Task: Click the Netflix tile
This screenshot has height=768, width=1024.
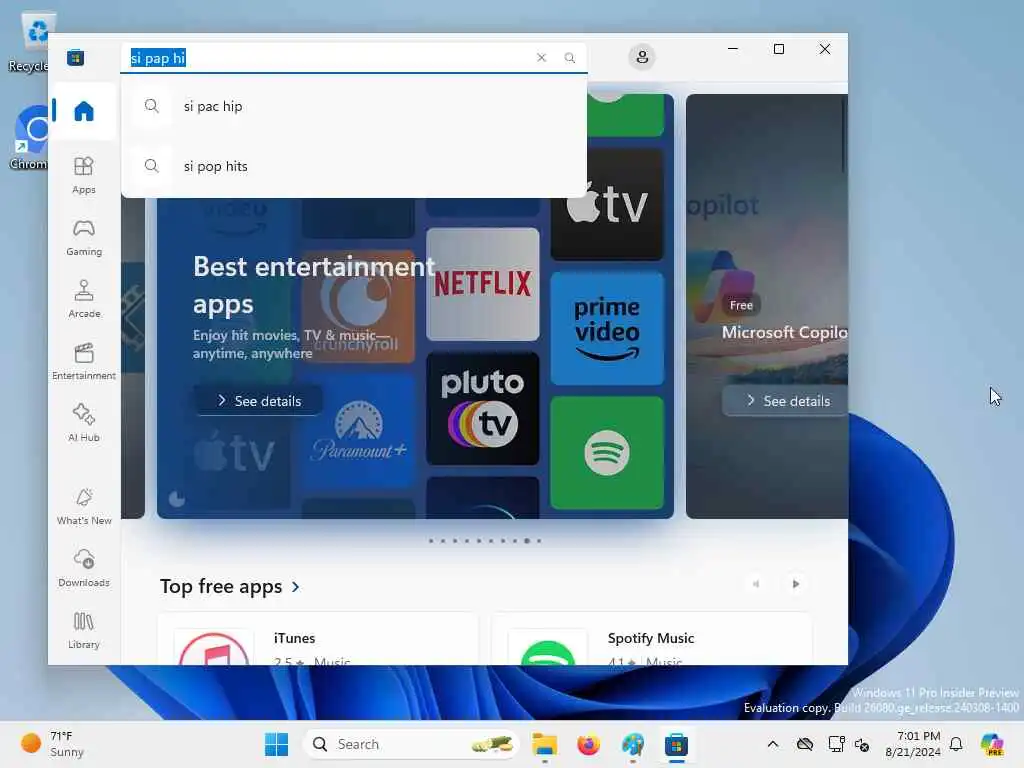Action: 483,283
